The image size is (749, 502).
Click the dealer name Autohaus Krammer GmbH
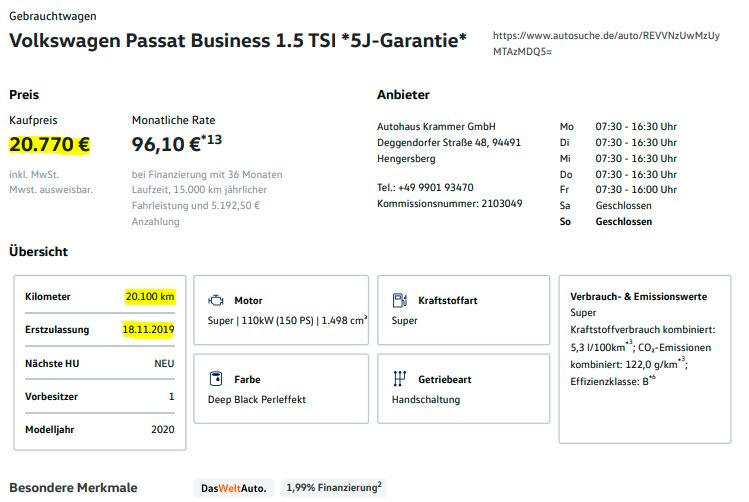[436, 127]
